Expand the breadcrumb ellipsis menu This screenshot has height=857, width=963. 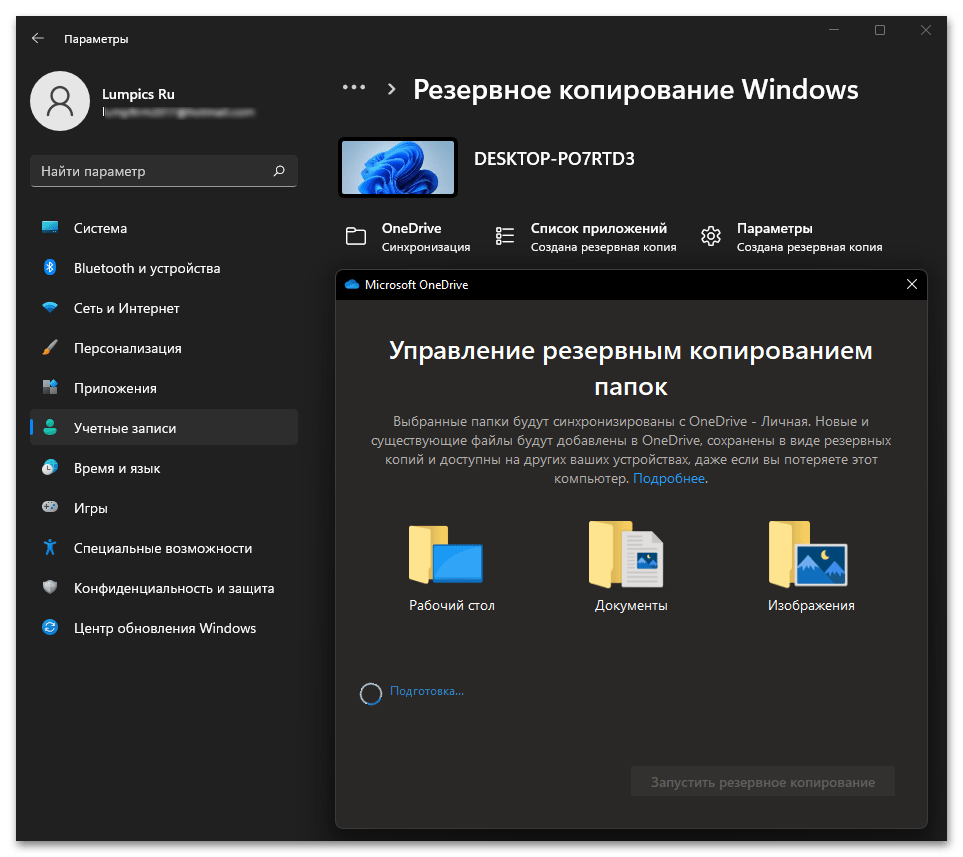354,88
